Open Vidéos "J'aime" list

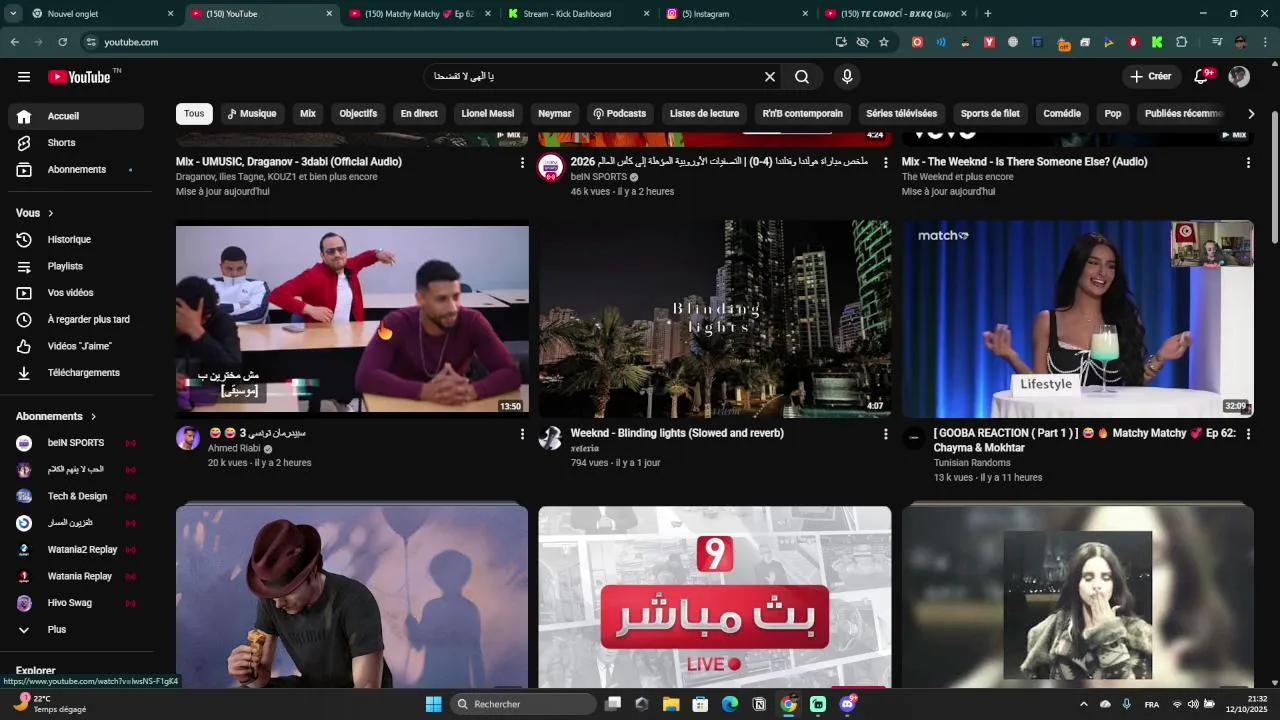tap(76, 347)
